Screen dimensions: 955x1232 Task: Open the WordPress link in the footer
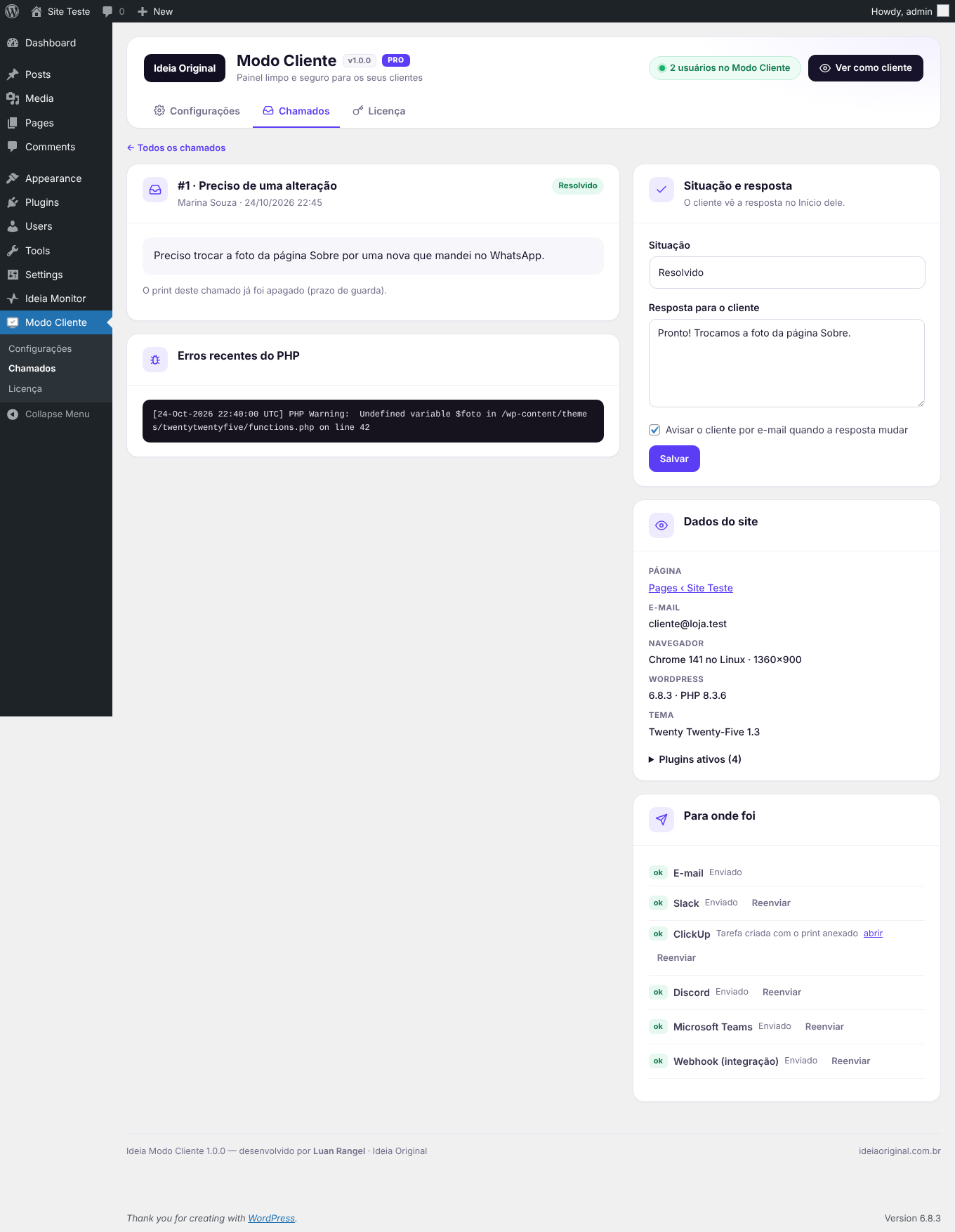pos(271,1218)
